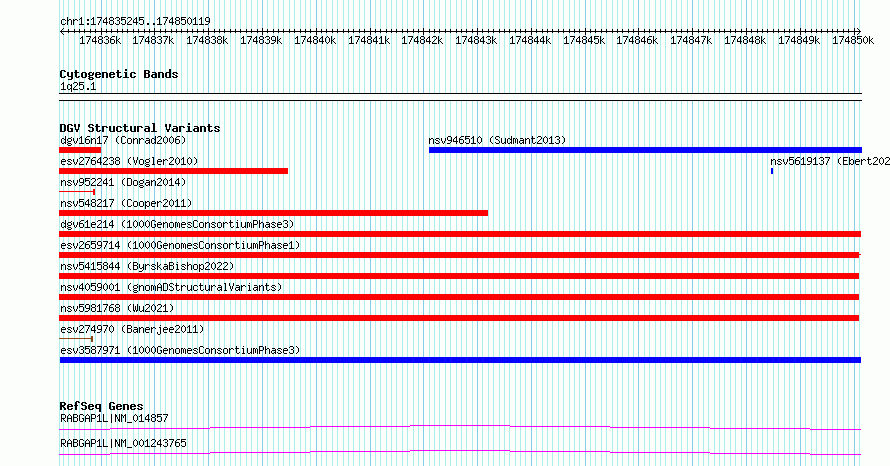The height and width of the screenshot is (466, 890).
Task: Click the 174849k ruler tick label
Action: [x=799, y=40]
